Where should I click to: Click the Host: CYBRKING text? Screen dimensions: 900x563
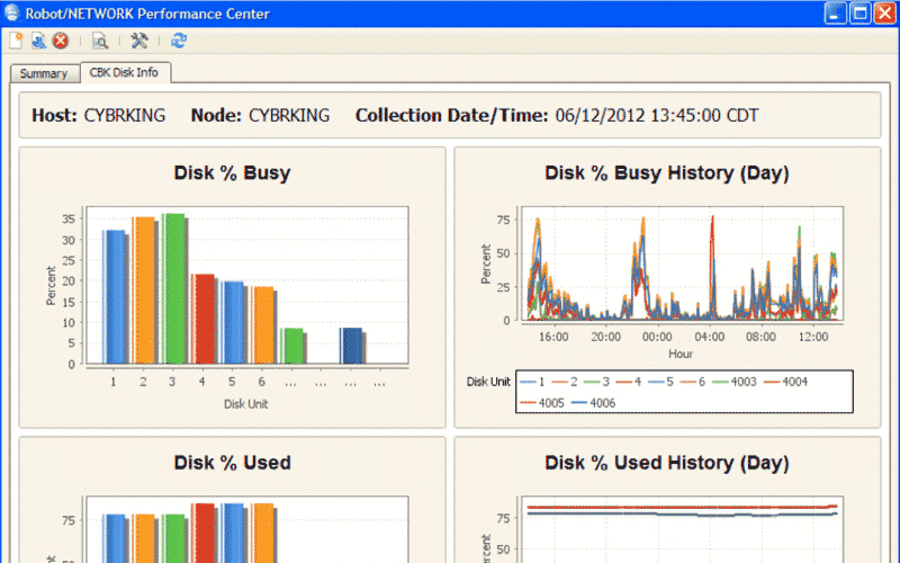click(x=98, y=115)
